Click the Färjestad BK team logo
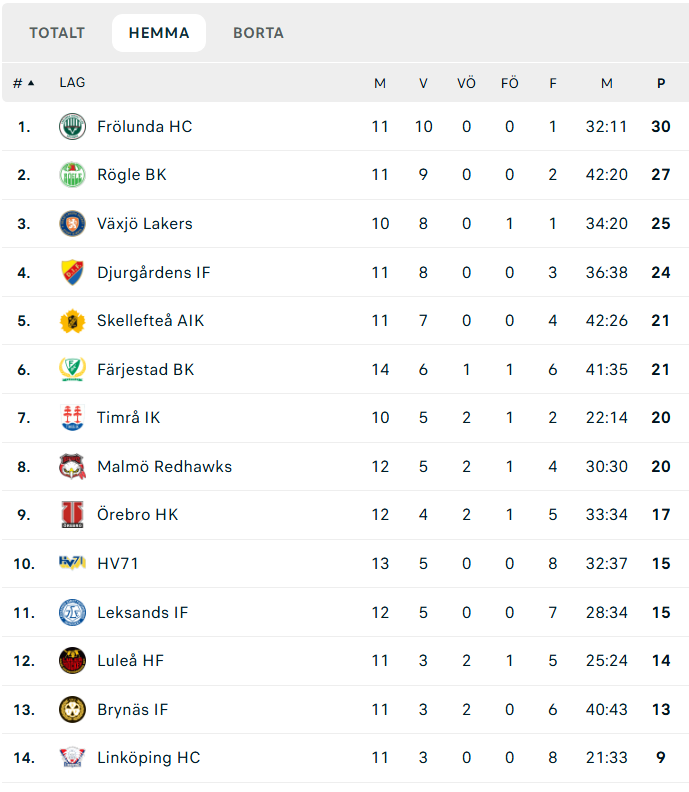 coord(72,370)
